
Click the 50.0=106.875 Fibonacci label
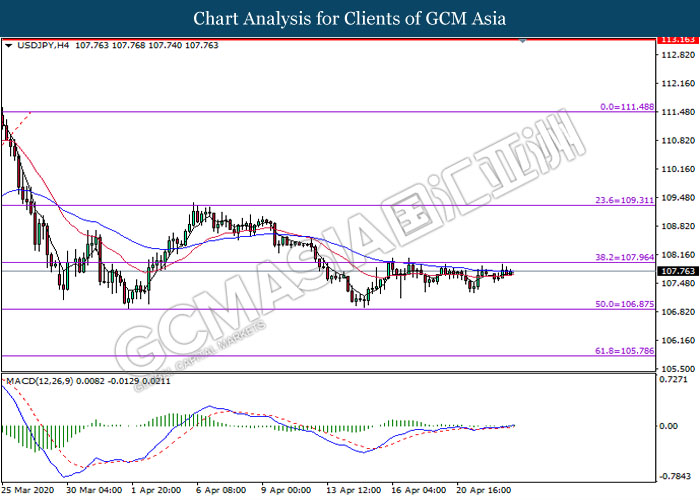624,304
